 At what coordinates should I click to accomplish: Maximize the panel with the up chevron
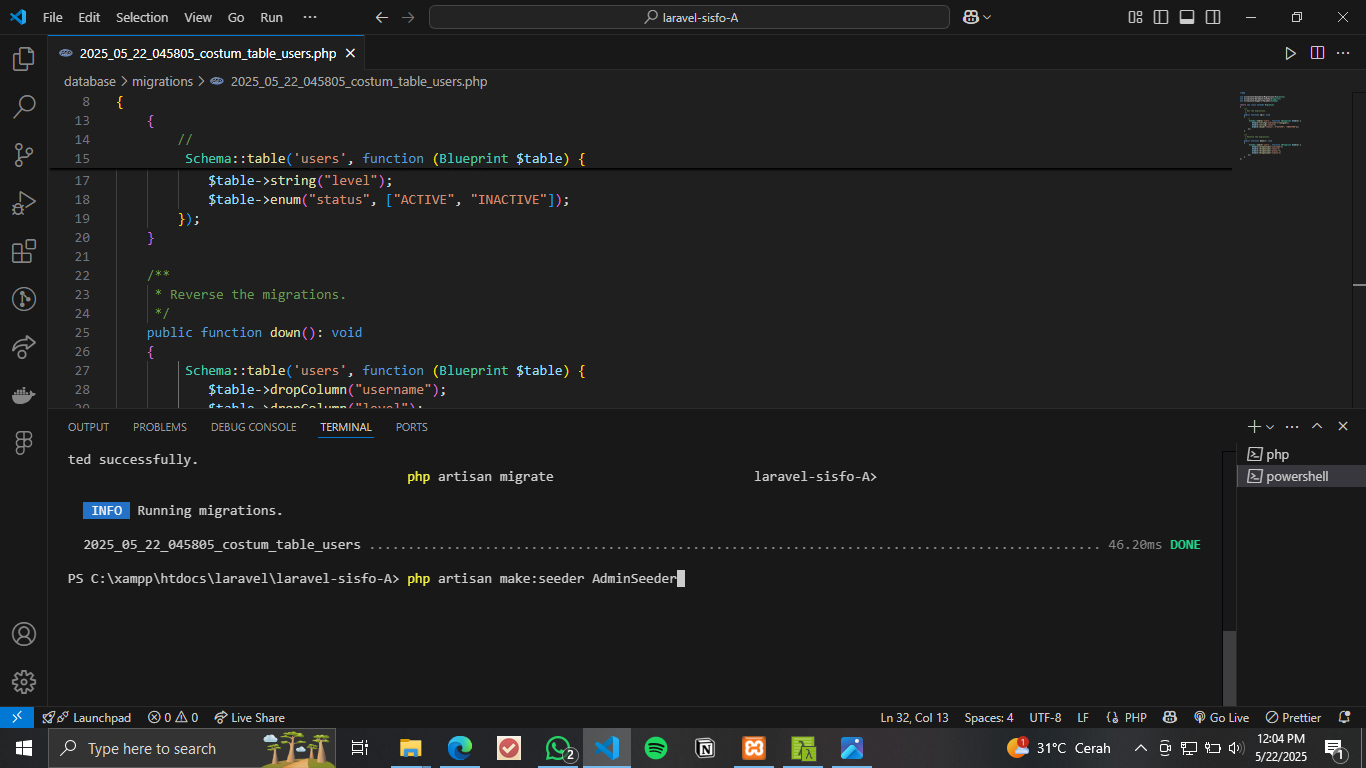point(1317,427)
